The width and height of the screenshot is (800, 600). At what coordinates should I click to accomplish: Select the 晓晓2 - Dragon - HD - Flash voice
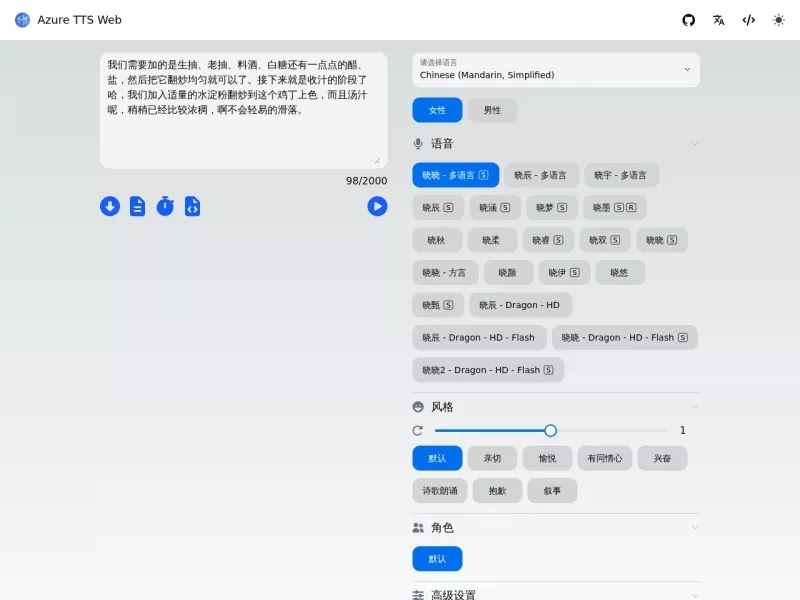[x=488, y=370]
